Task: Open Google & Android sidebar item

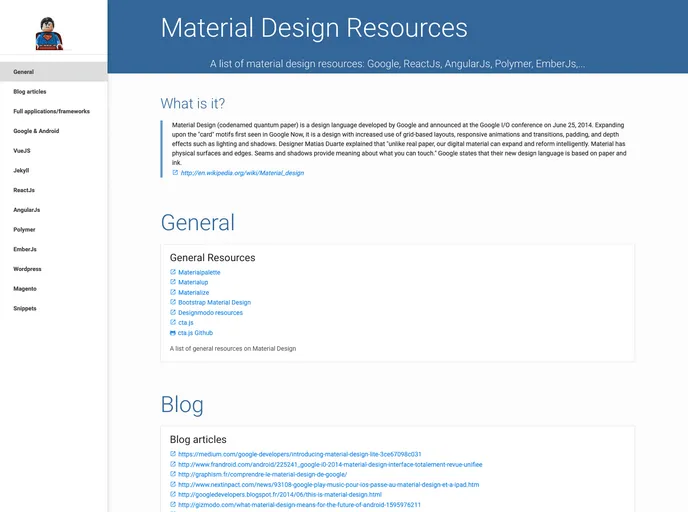Action: pyautogui.click(x=54, y=131)
